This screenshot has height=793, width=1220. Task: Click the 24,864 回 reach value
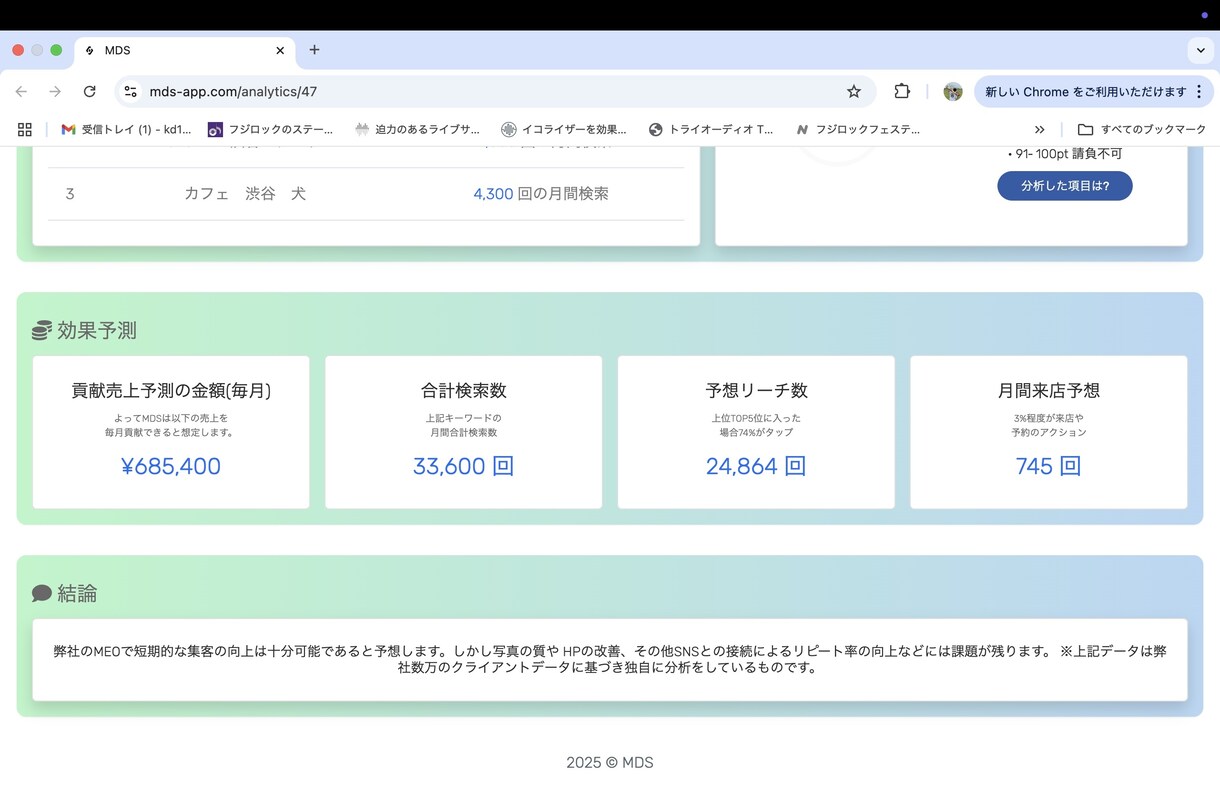[756, 466]
